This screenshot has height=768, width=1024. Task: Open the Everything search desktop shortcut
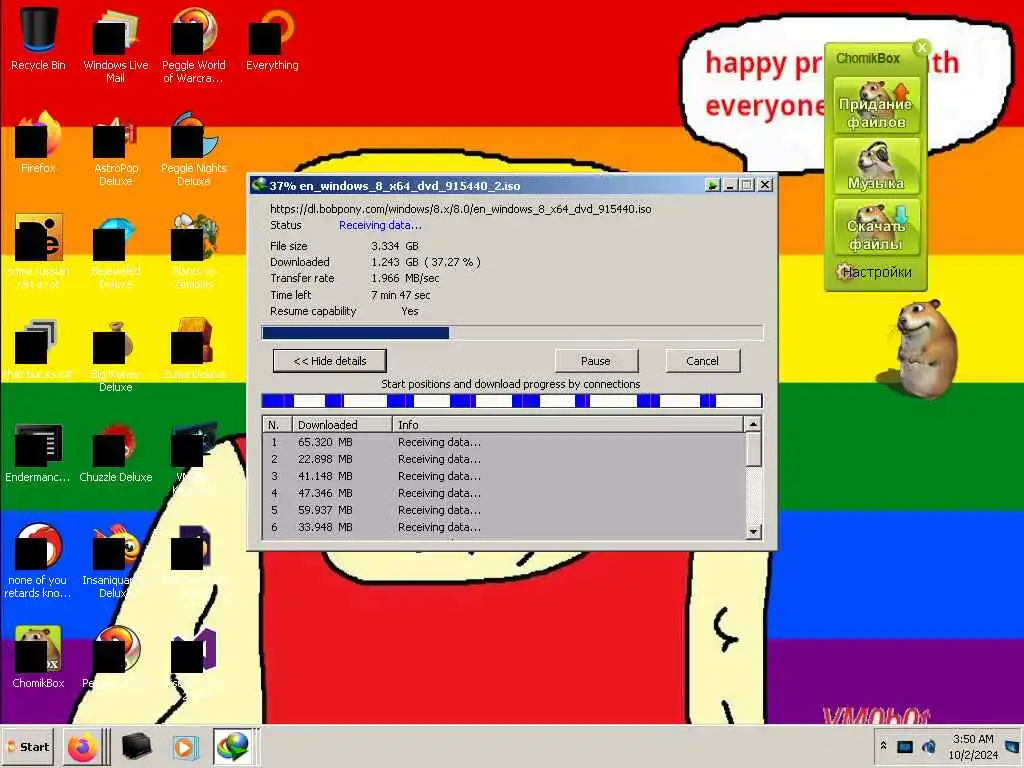pyautogui.click(x=272, y=38)
